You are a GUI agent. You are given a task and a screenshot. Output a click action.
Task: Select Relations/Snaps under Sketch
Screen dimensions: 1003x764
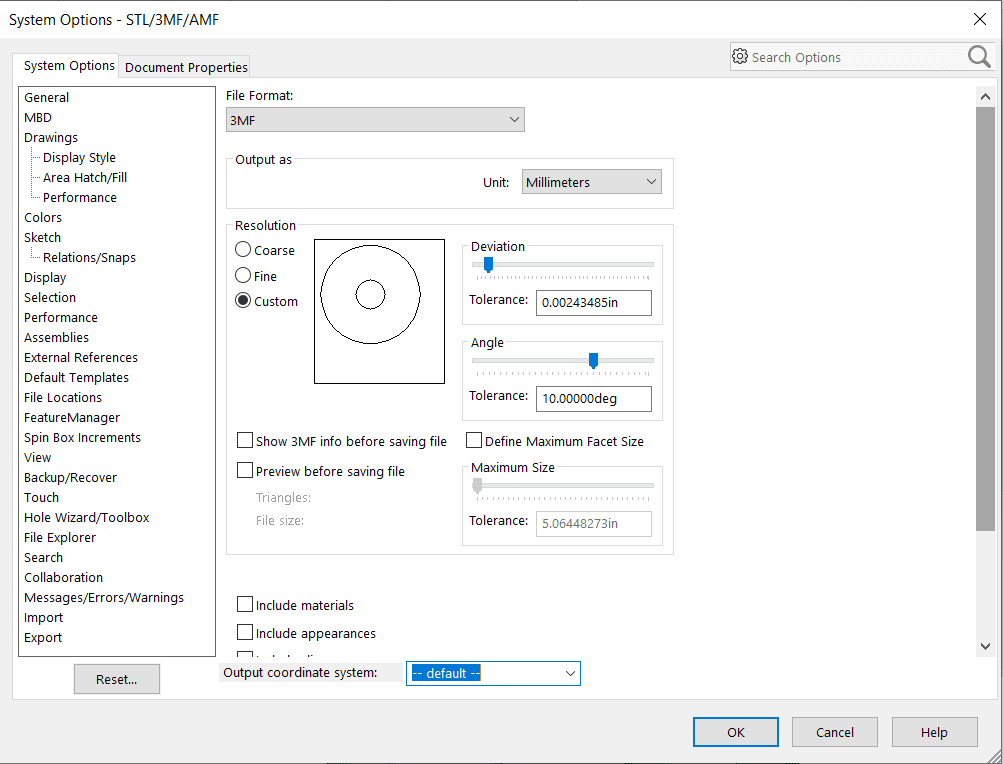[90, 257]
